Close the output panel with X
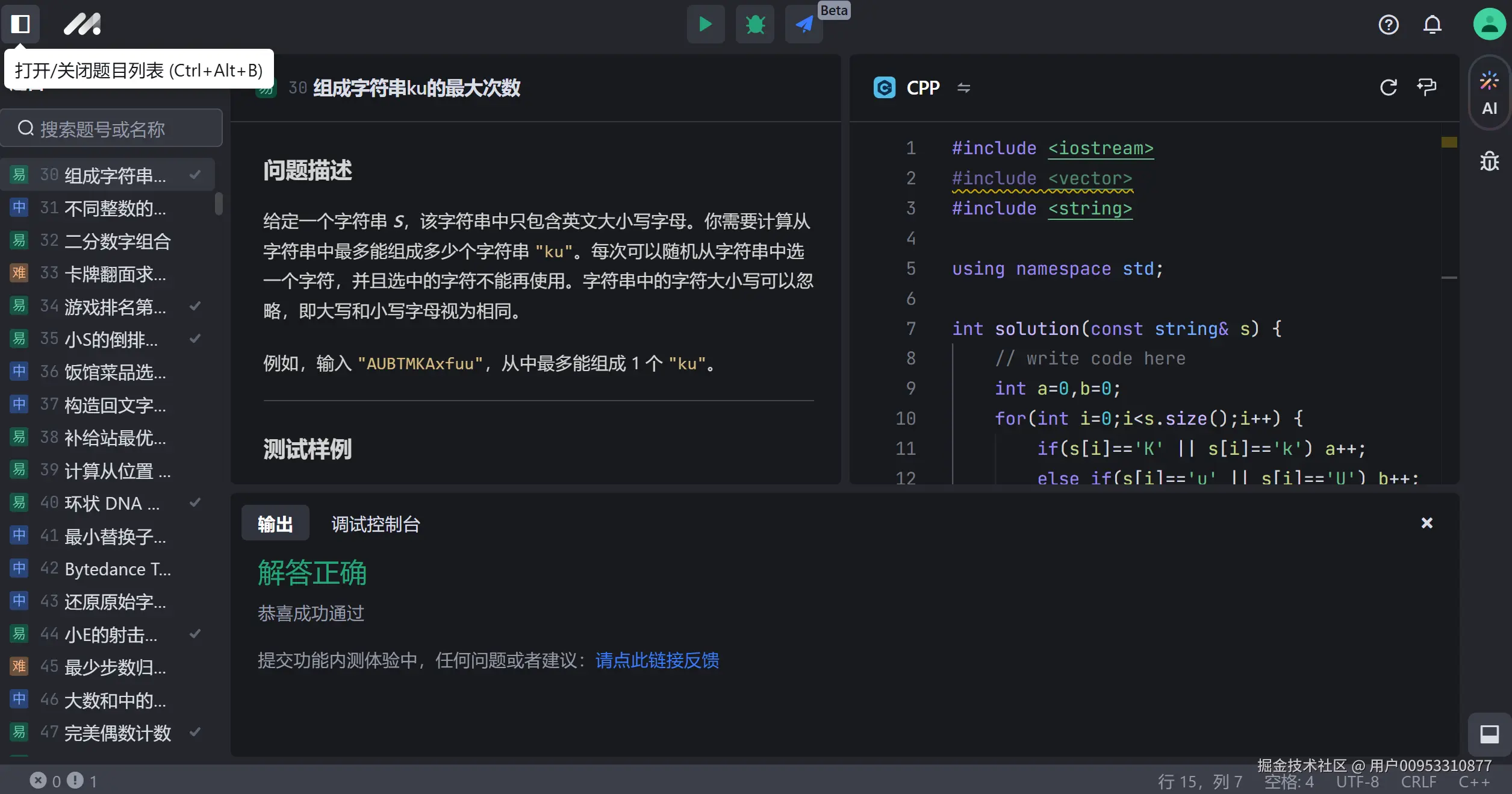Viewport: 1512px width, 794px height. coord(1426,523)
